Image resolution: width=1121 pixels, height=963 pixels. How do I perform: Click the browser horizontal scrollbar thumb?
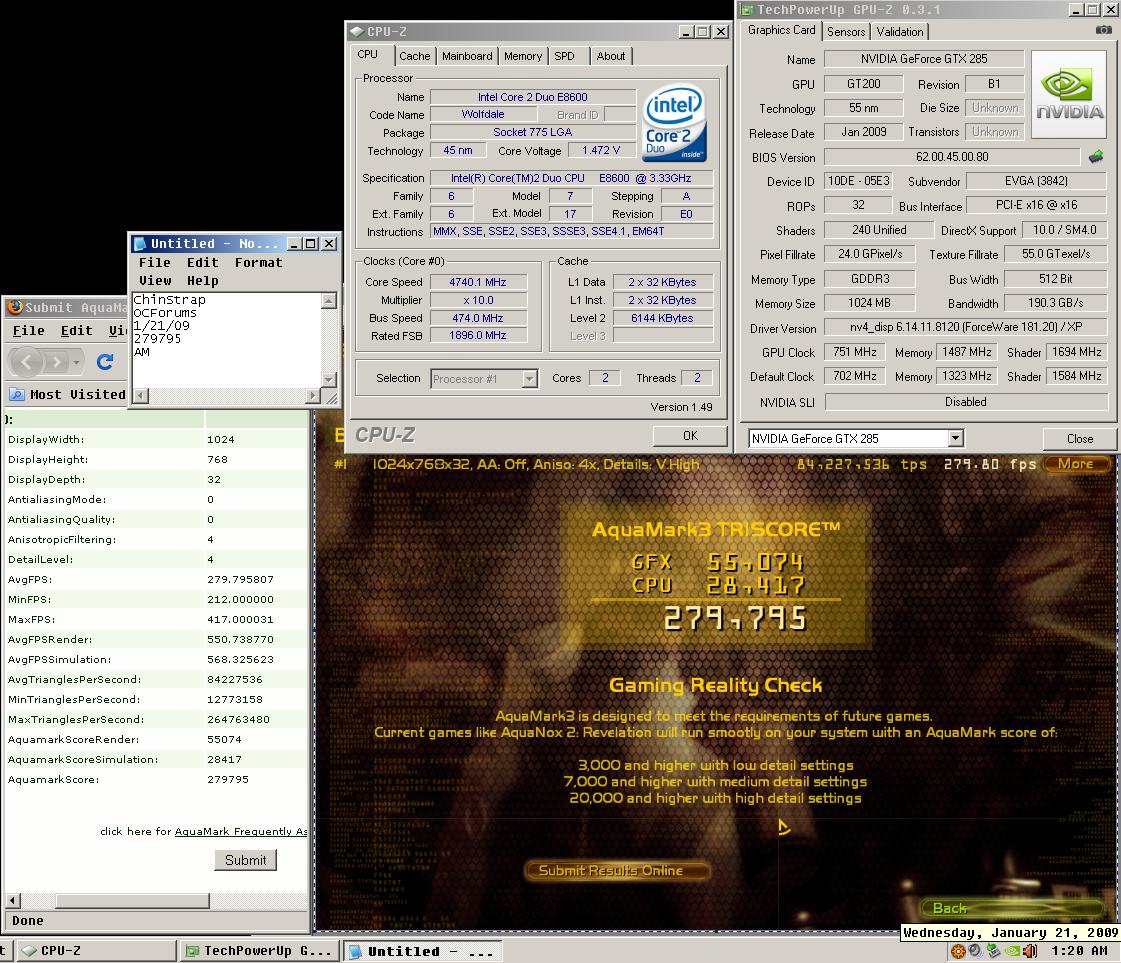click(x=133, y=901)
